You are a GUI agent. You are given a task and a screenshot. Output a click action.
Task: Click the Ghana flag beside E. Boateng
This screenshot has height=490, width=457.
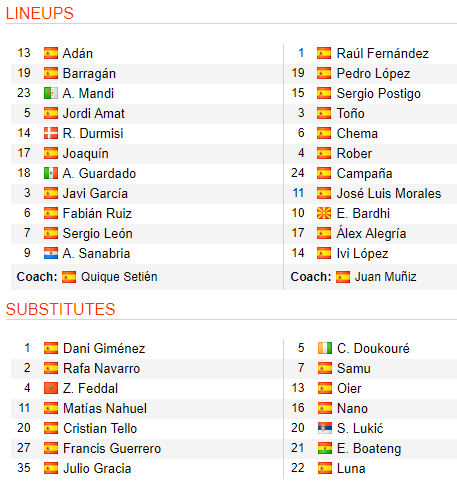(x=325, y=448)
